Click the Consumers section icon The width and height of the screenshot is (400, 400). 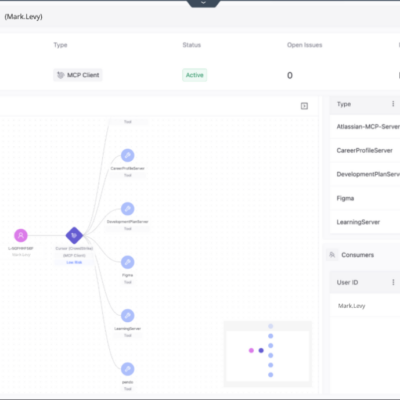tap(332, 255)
